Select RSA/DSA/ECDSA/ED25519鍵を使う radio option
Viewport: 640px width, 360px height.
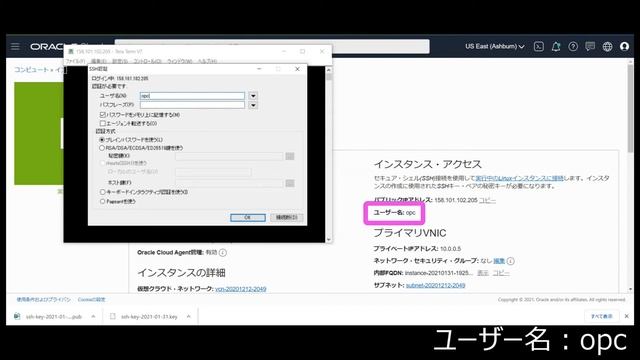102,148
